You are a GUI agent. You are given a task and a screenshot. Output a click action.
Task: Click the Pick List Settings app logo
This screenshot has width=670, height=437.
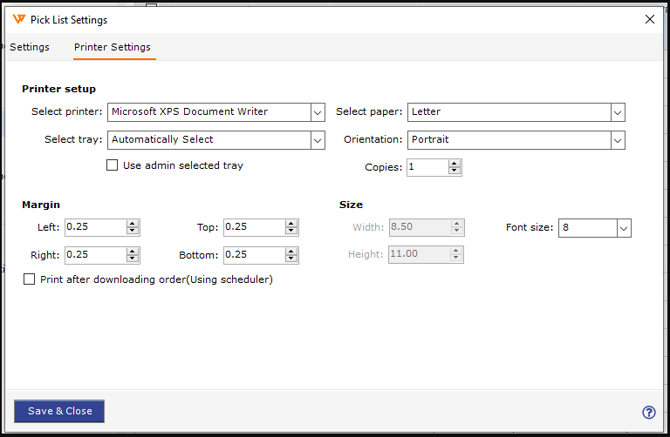click(18, 19)
